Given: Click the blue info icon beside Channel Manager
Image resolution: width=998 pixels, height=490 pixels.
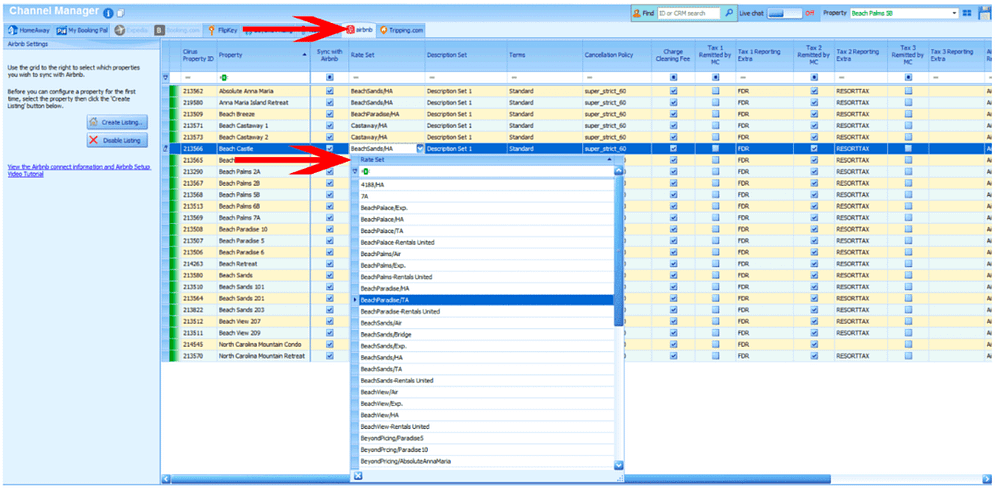Looking at the screenshot, I should click(x=108, y=12).
